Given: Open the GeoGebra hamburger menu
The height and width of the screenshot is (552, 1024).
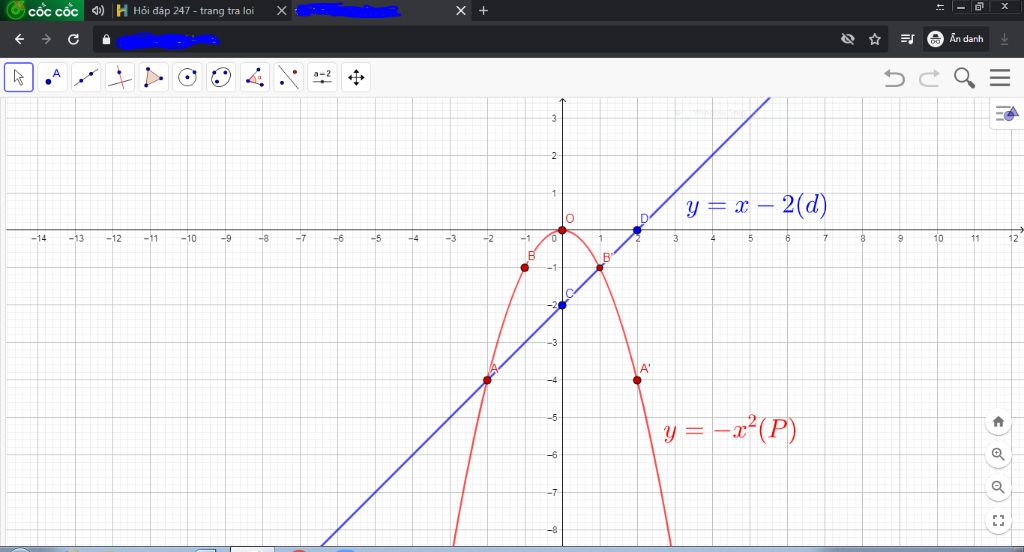Looking at the screenshot, I should pos(1000,78).
